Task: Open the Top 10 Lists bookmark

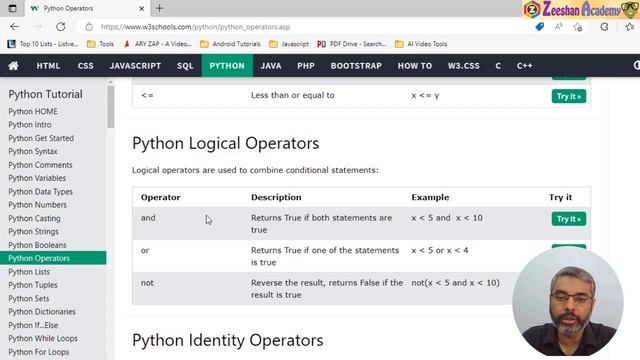Action: pos(43,44)
